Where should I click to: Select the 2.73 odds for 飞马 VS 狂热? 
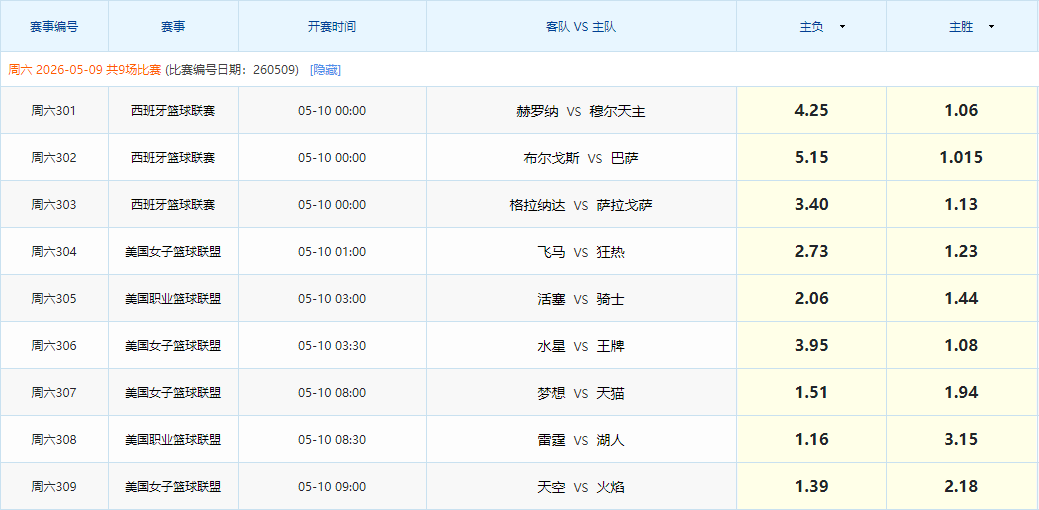click(812, 252)
